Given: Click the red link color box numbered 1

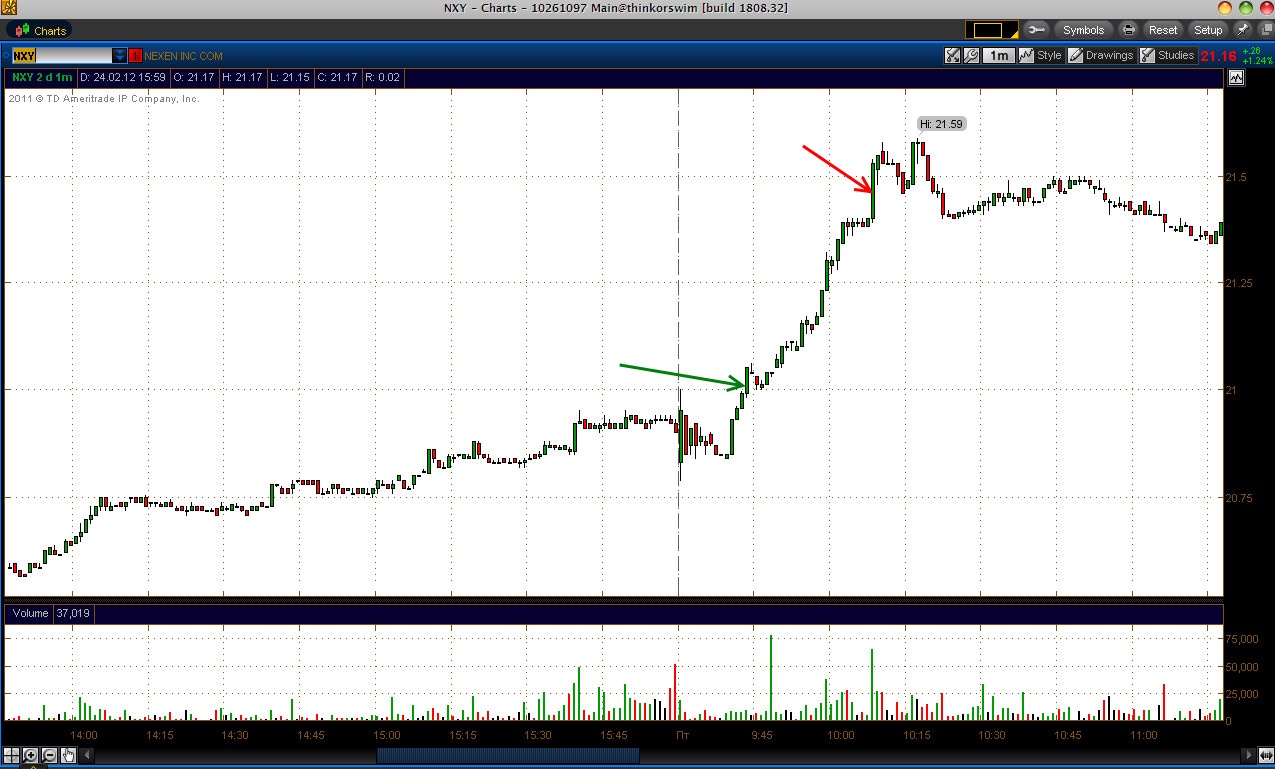Looking at the screenshot, I should coord(136,56).
